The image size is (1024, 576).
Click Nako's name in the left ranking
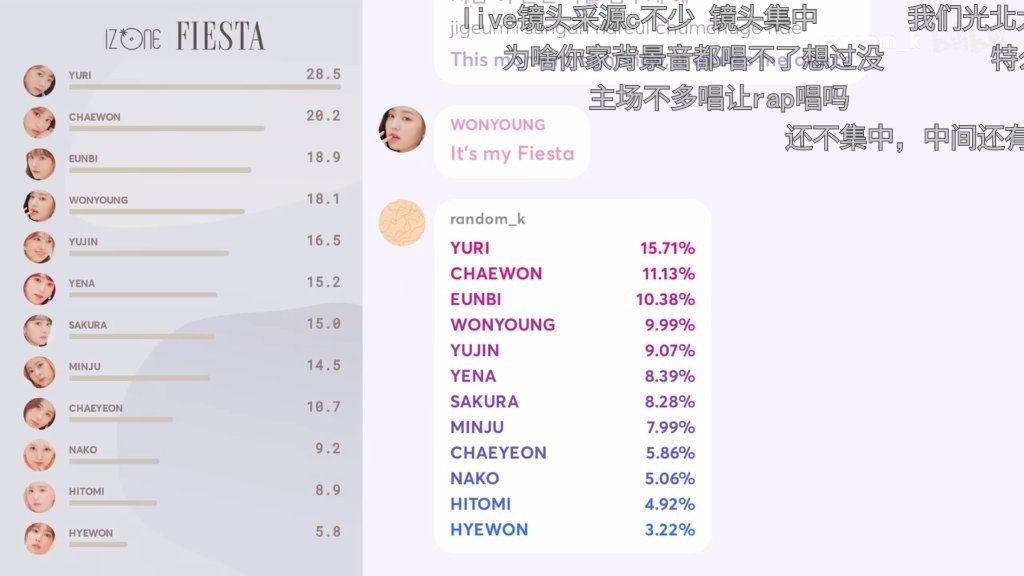83,450
